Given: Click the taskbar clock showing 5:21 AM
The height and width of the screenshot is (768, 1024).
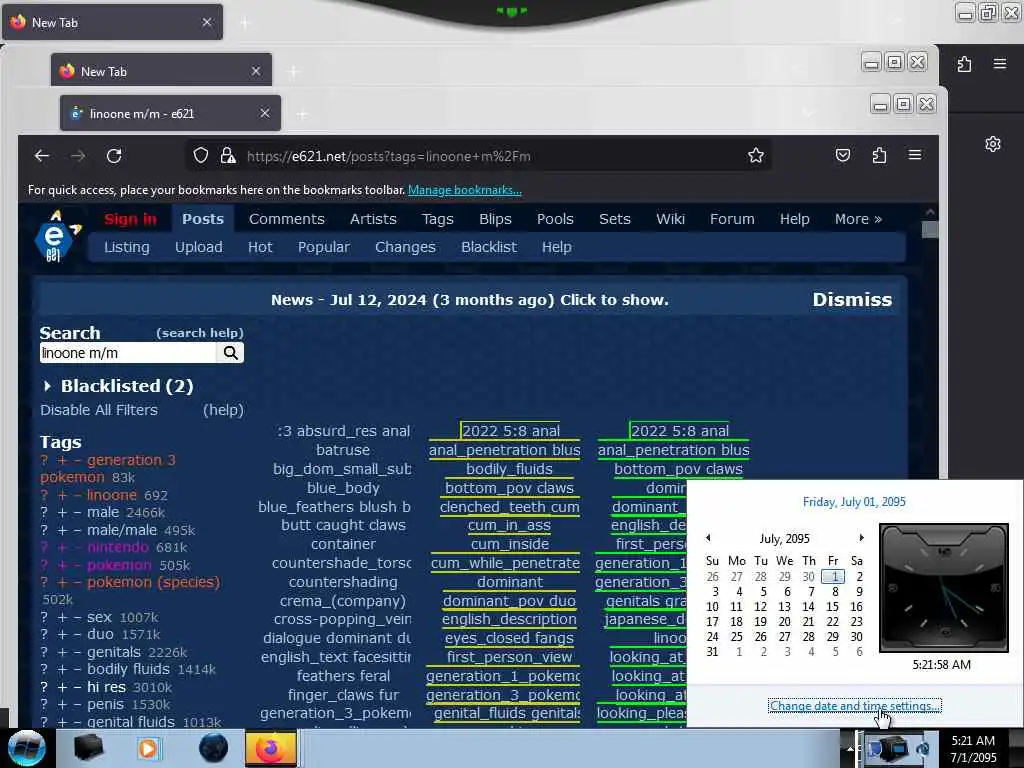Looking at the screenshot, I should 973,748.
